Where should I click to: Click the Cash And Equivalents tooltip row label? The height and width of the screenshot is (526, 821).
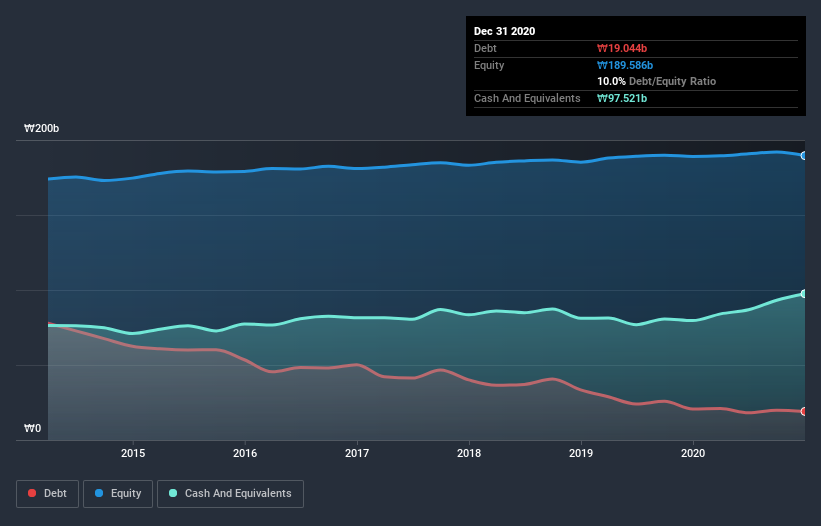coord(527,98)
